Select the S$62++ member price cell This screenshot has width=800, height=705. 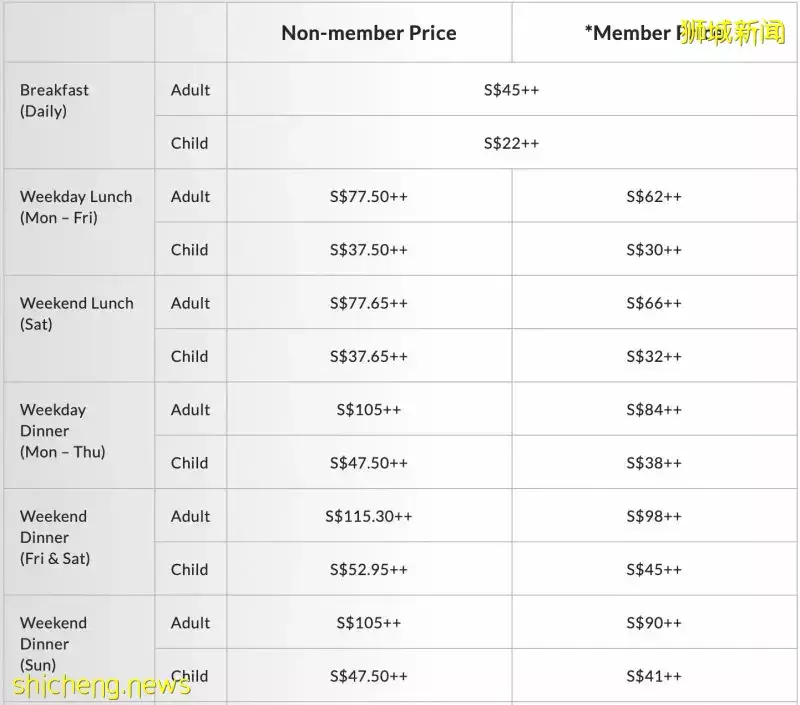pyautogui.click(x=654, y=197)
